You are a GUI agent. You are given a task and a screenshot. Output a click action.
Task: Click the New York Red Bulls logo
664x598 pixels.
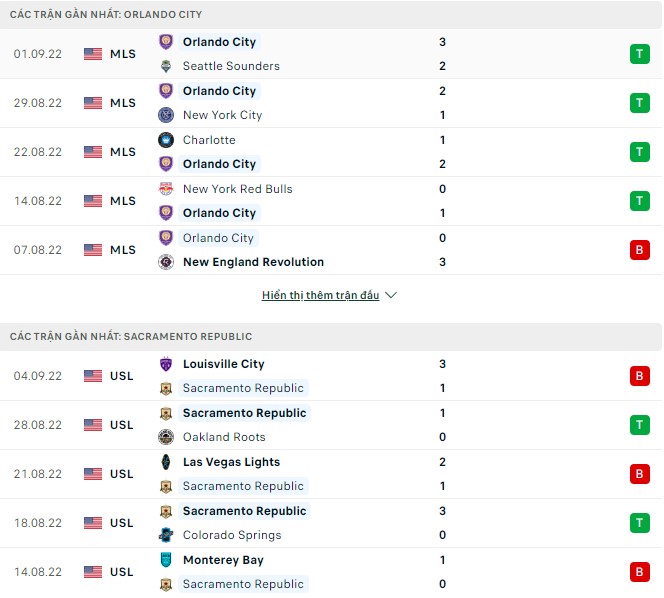point(166,189)
